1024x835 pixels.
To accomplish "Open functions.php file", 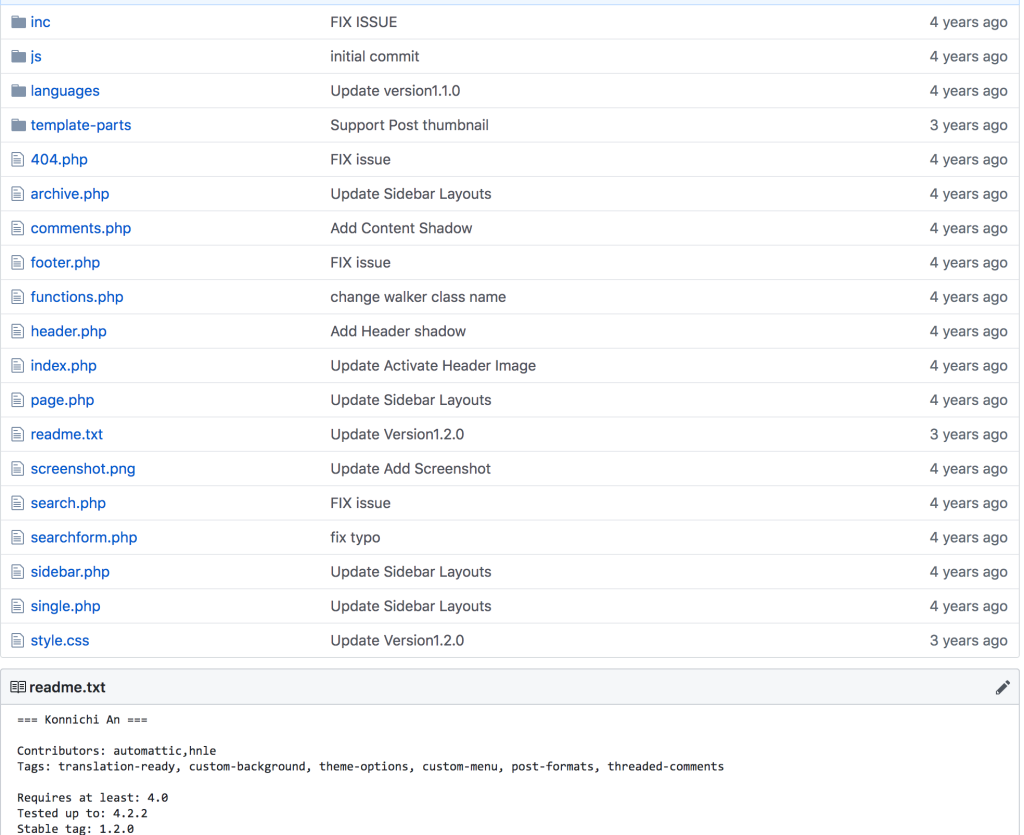I will [x=77, y=297].
